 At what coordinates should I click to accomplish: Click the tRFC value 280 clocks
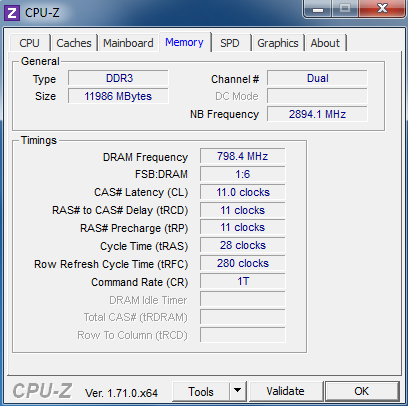click(x=243, y=263)
